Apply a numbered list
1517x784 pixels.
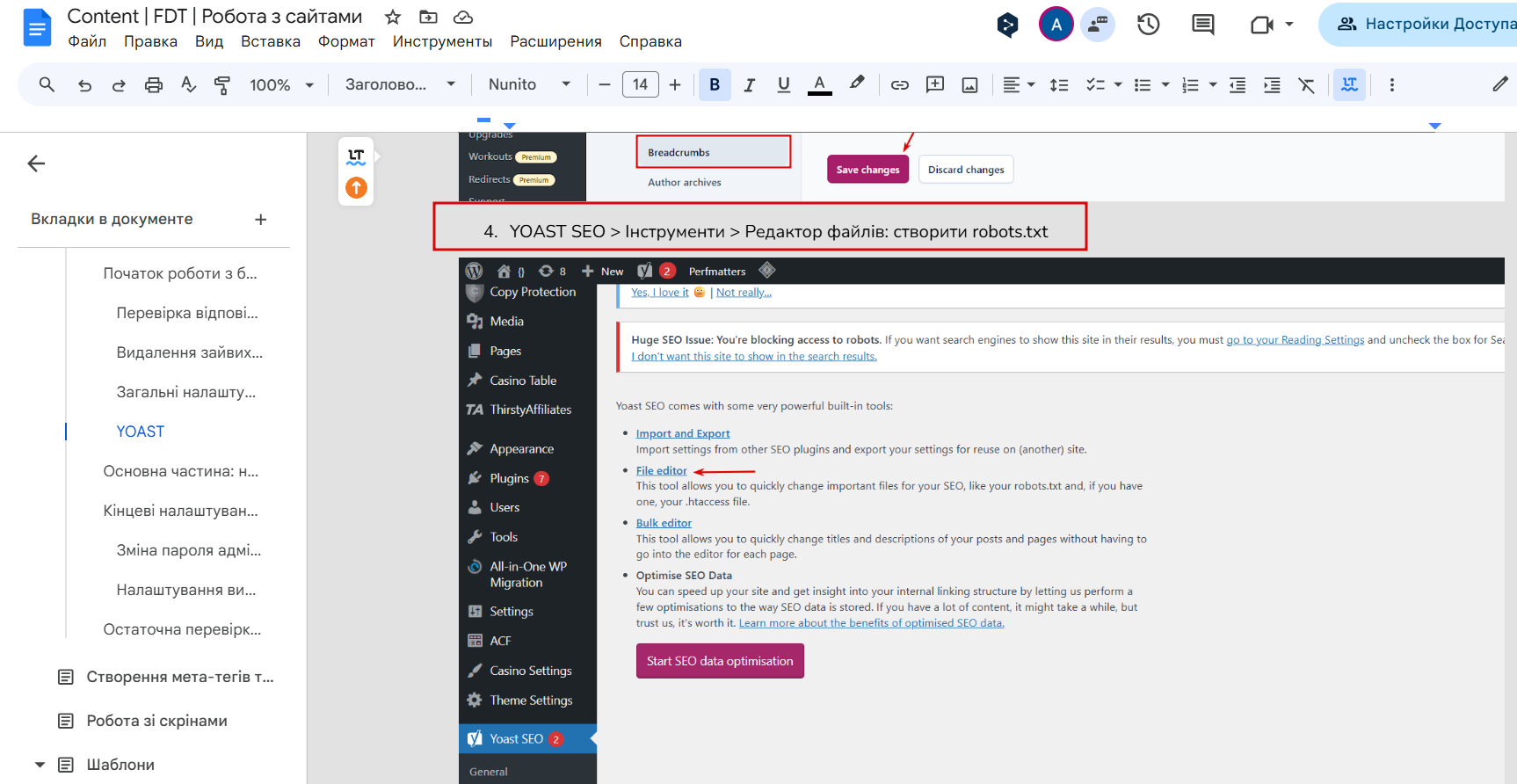click(x=1190, y=85)
